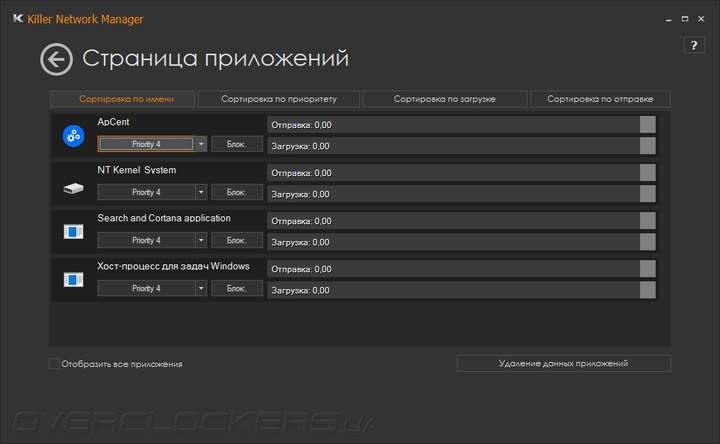Click Хост-процесс 'Загрузка' bar handle
The width and height of the screenshot is (720, 444).
coord(647,290)
